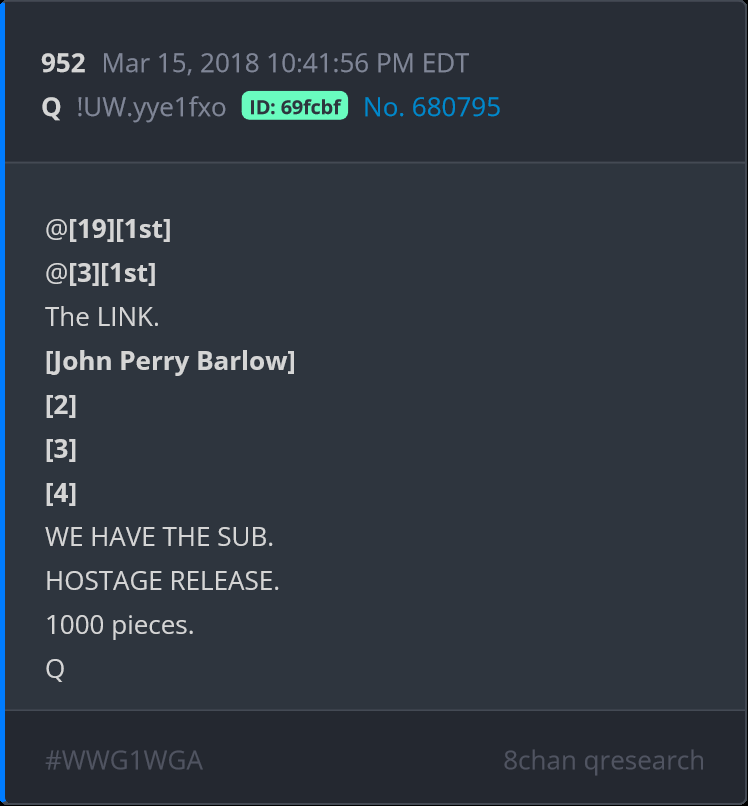This screenshot has height=806, width=748.
Task: Click the bold [3] marker
Action: click(x=61, y=449)
